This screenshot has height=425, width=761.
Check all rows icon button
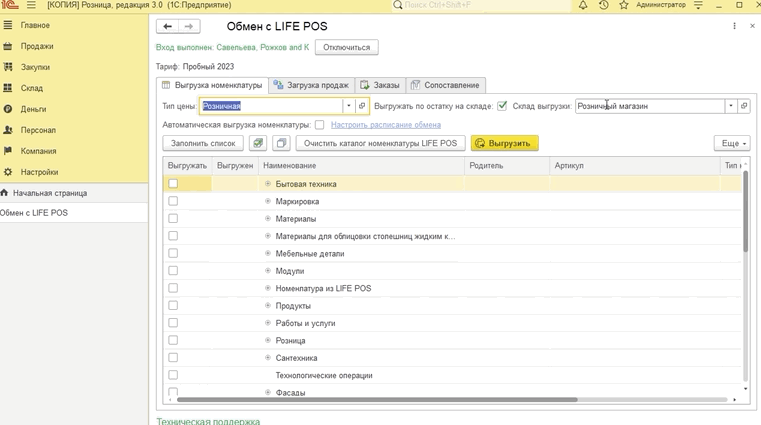(x=258, y=143)
